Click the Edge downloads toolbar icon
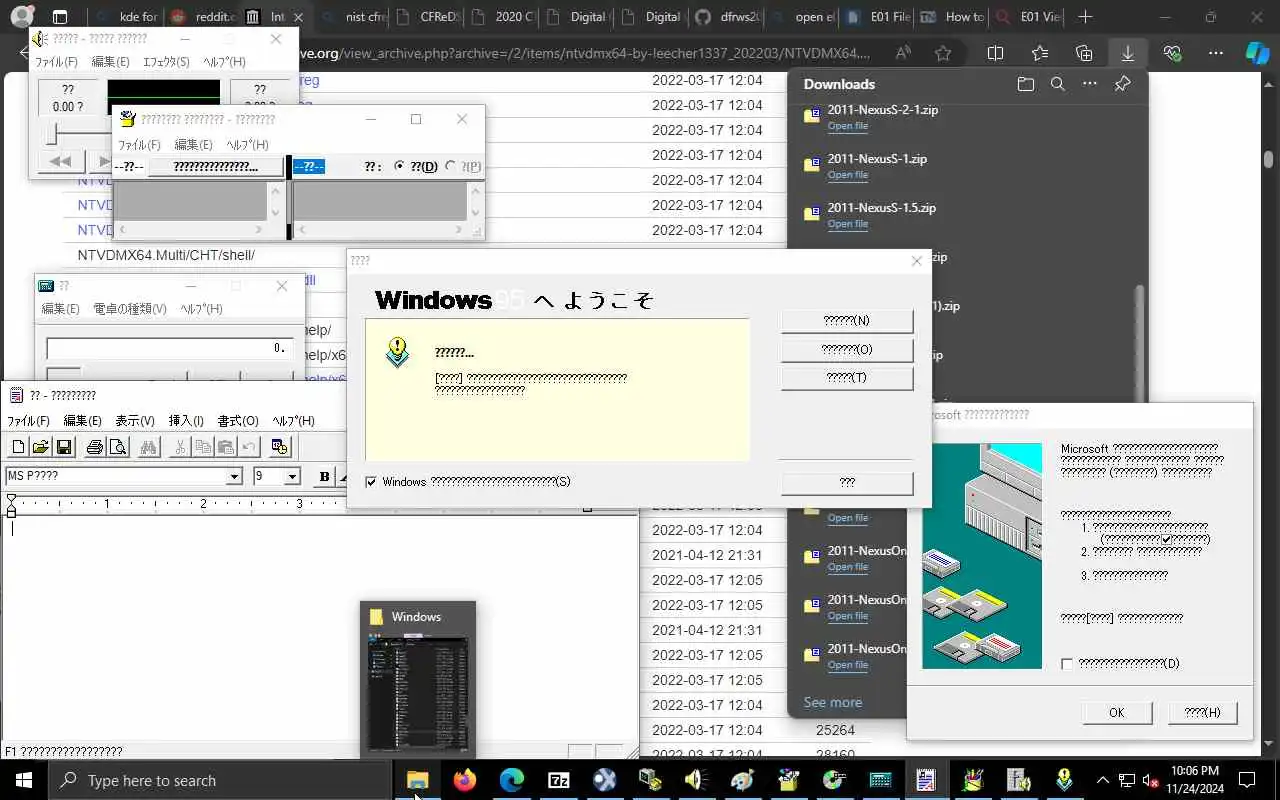The width and height of the screenshot is (1280, 800). pos(1128,53)
